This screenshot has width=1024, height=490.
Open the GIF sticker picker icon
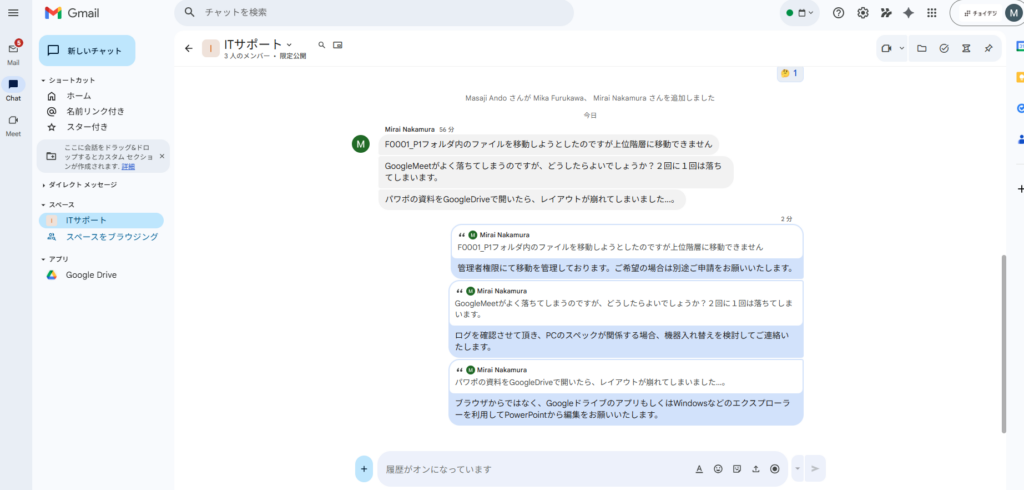pyautogui.click(x=737, y=468)
